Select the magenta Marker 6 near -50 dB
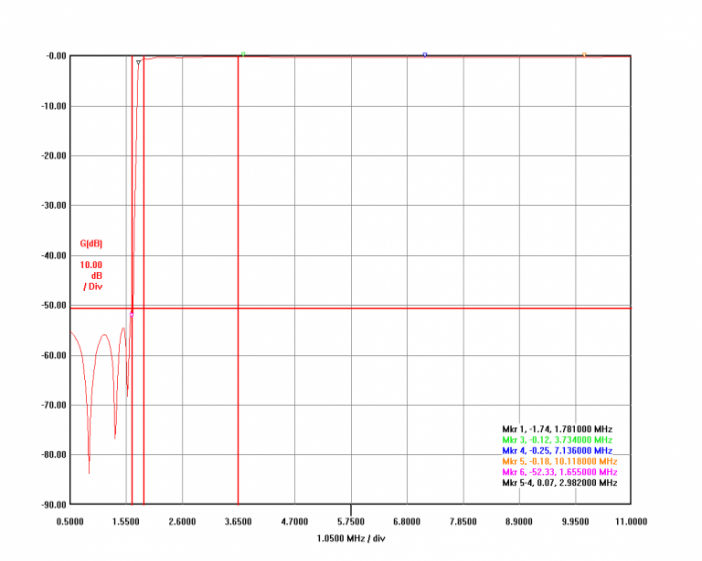The height and width of the screenshot is (561, 702). click(x=132, y=313)
